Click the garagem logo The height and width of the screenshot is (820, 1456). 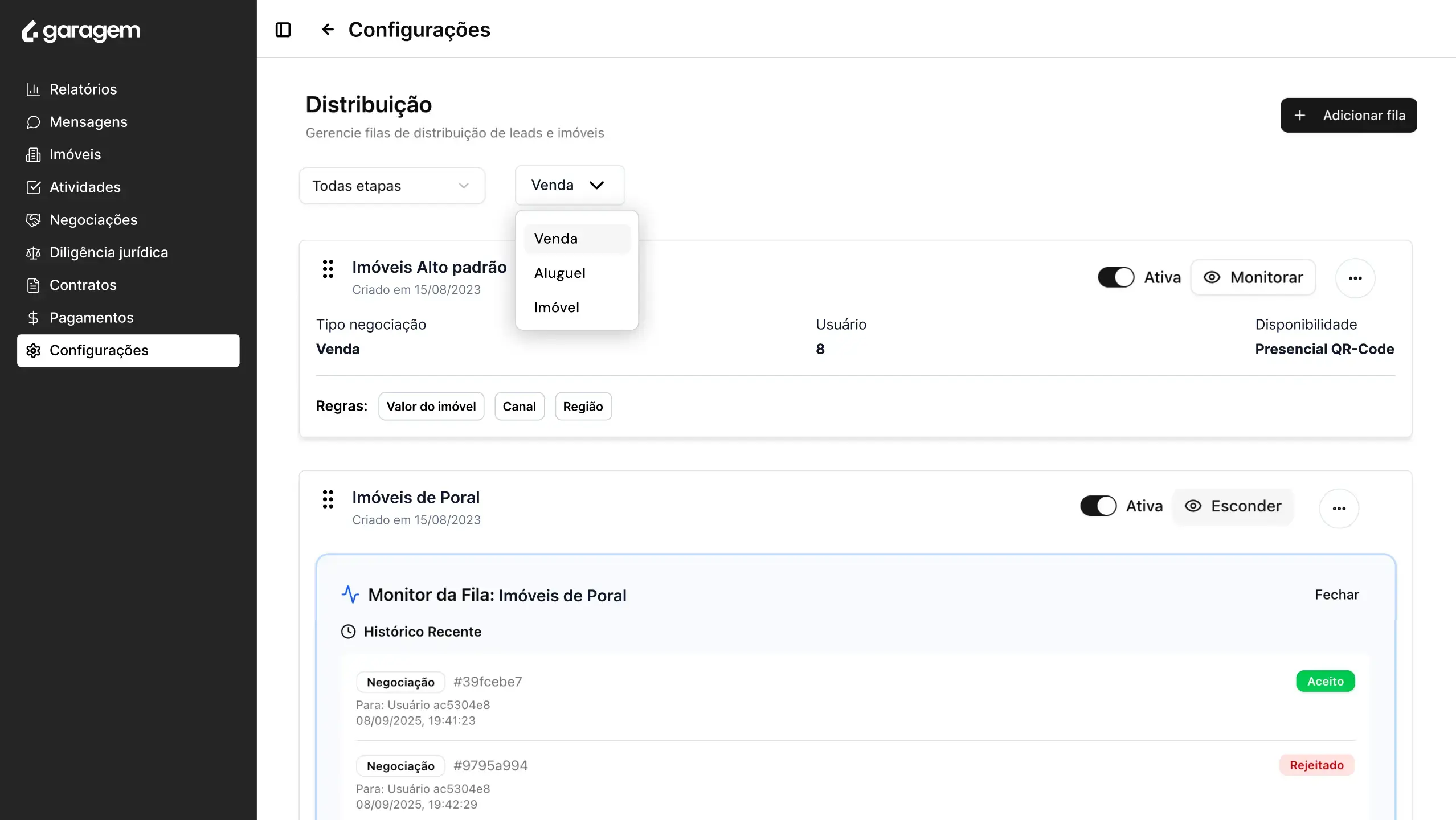pos(81,31)
